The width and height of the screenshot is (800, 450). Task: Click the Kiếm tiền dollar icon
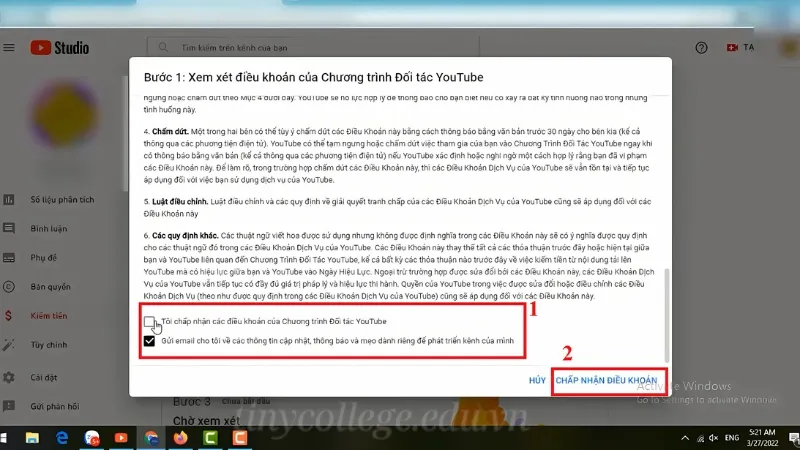pos(9,316)
